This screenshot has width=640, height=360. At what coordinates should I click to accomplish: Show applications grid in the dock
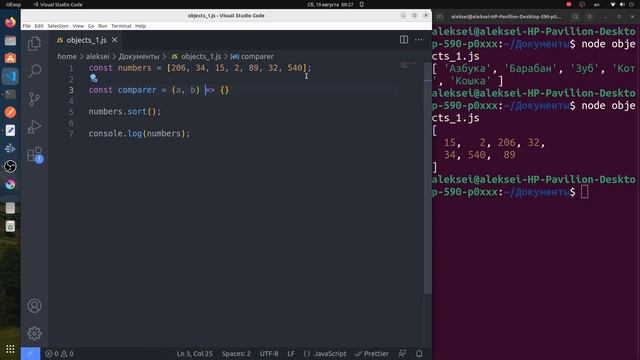(x=10, y=349)
